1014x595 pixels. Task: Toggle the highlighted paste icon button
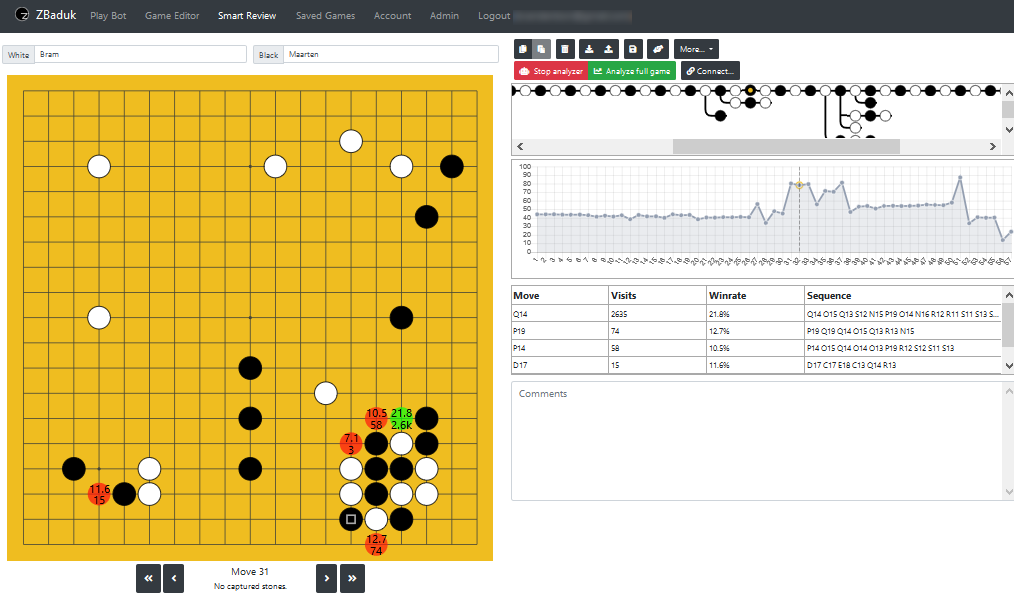[x=541, y=49]
